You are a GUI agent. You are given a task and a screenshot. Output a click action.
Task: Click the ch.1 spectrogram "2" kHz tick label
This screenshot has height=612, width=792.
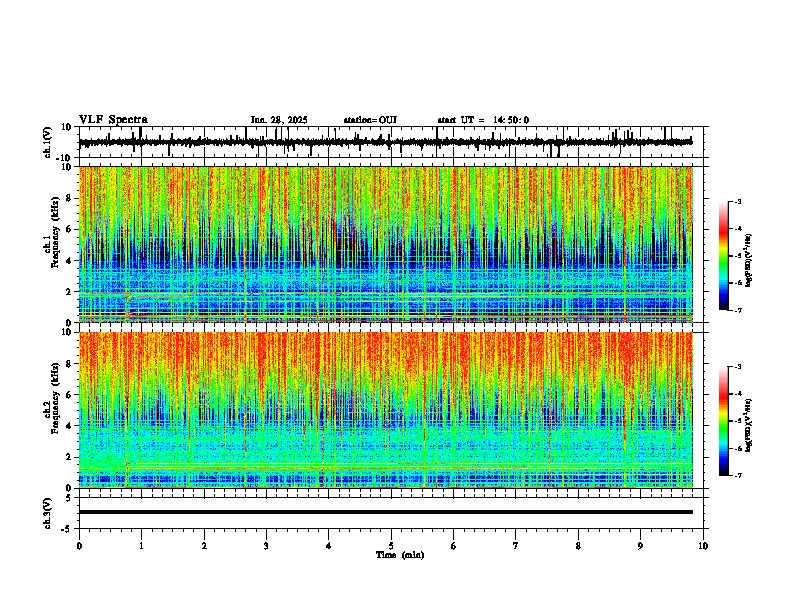(x=69, y=292)
